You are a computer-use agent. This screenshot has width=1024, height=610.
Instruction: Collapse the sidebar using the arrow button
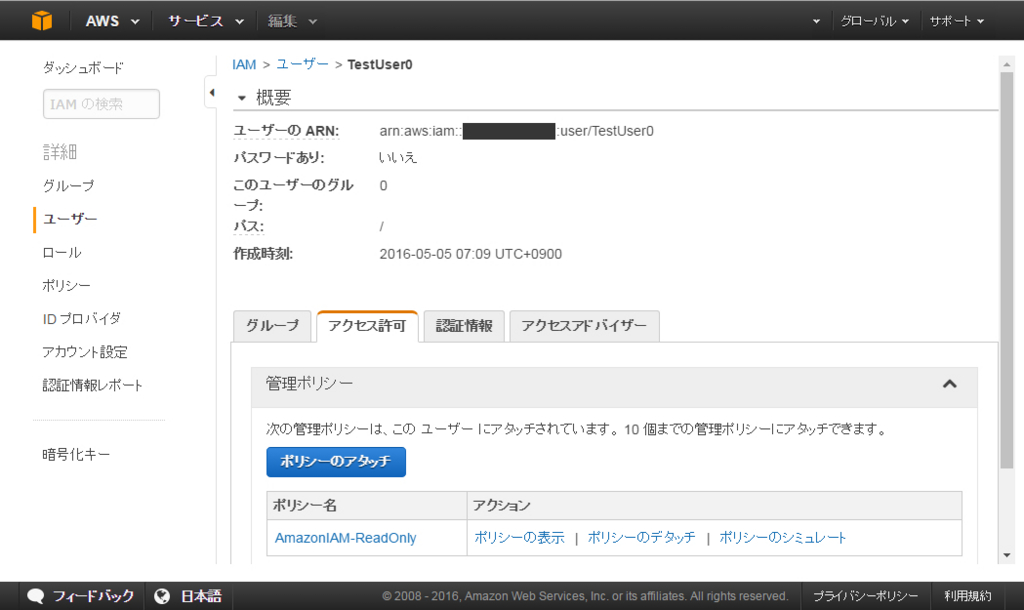pos(212,90)
